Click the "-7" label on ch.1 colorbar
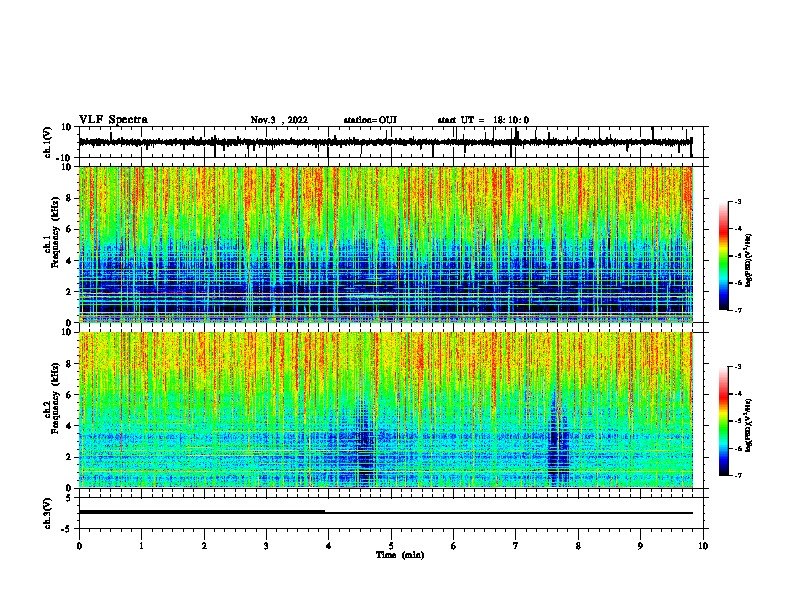This screenshot has height=612, width=792. tap(738, 310)
